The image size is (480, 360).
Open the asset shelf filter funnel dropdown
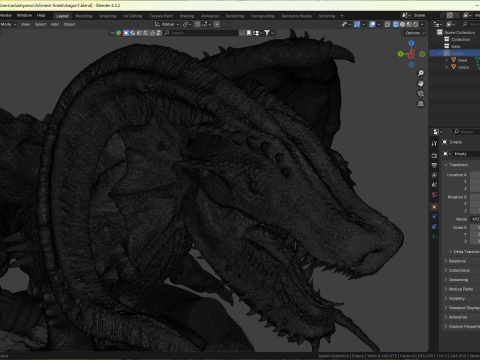(x=269, y=33)
